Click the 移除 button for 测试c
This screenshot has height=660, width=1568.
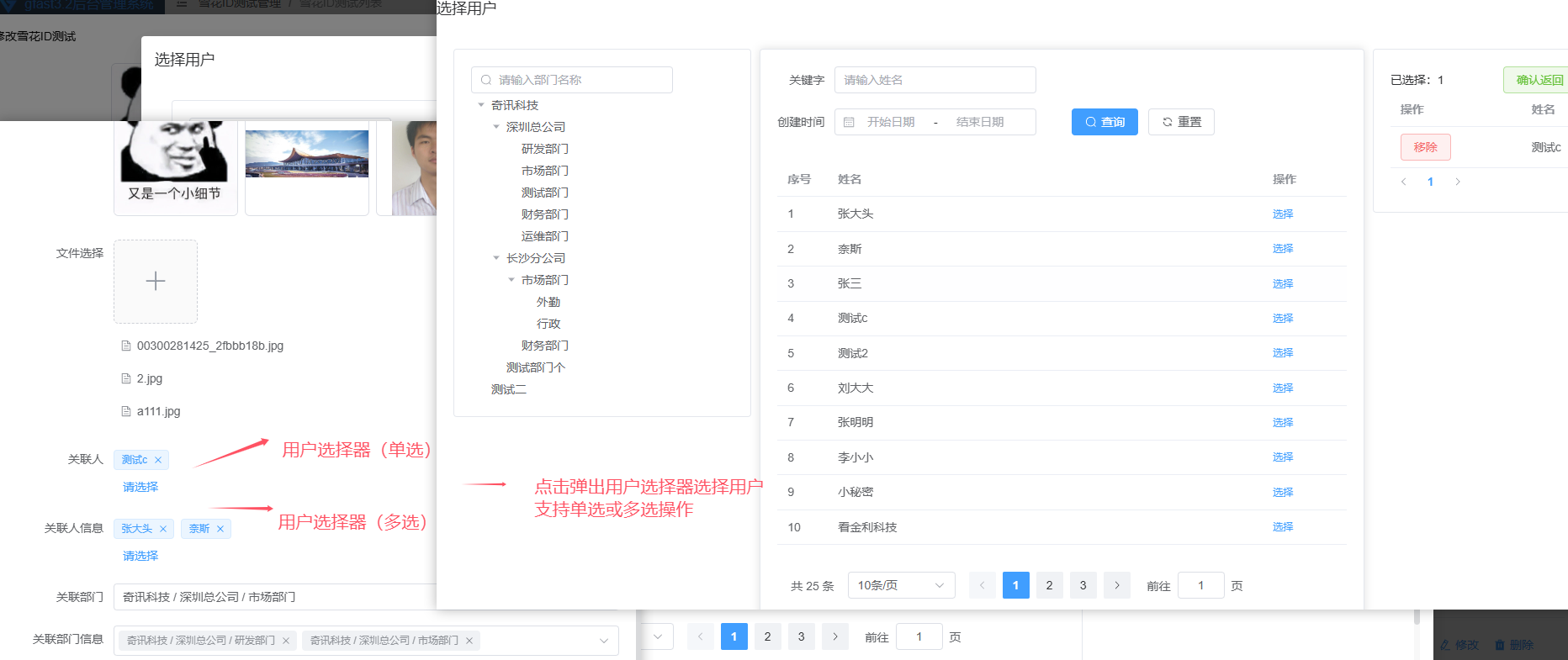click(1425, 147)
